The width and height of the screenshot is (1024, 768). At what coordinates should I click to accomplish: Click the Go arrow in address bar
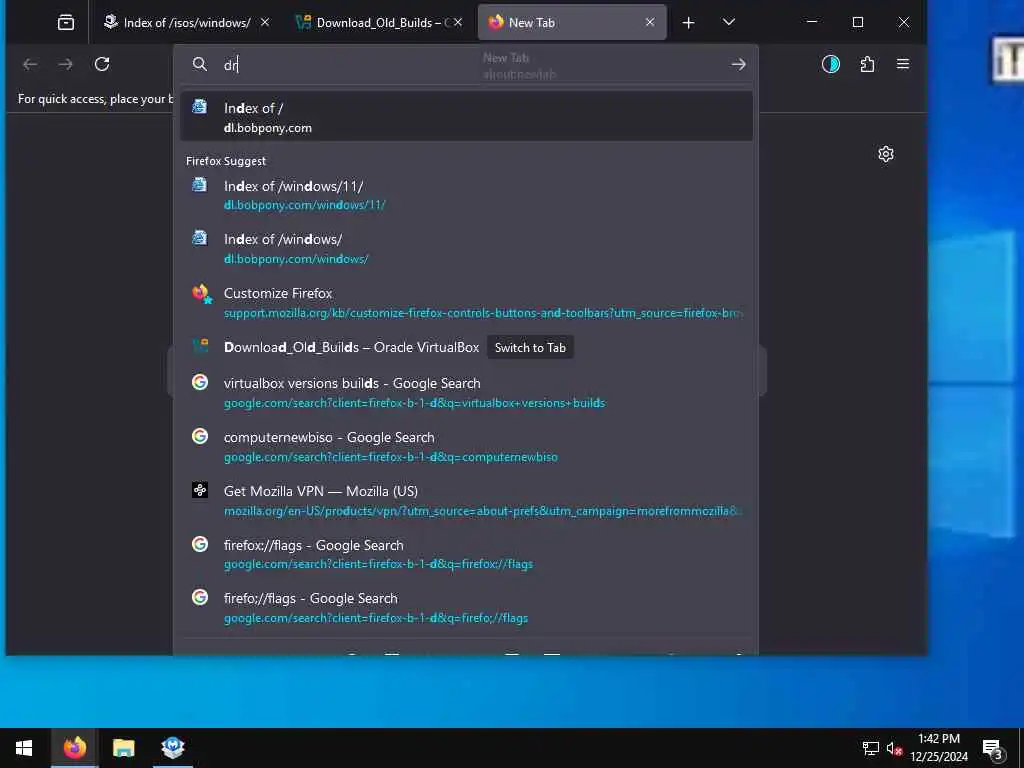tap(739, 64)
